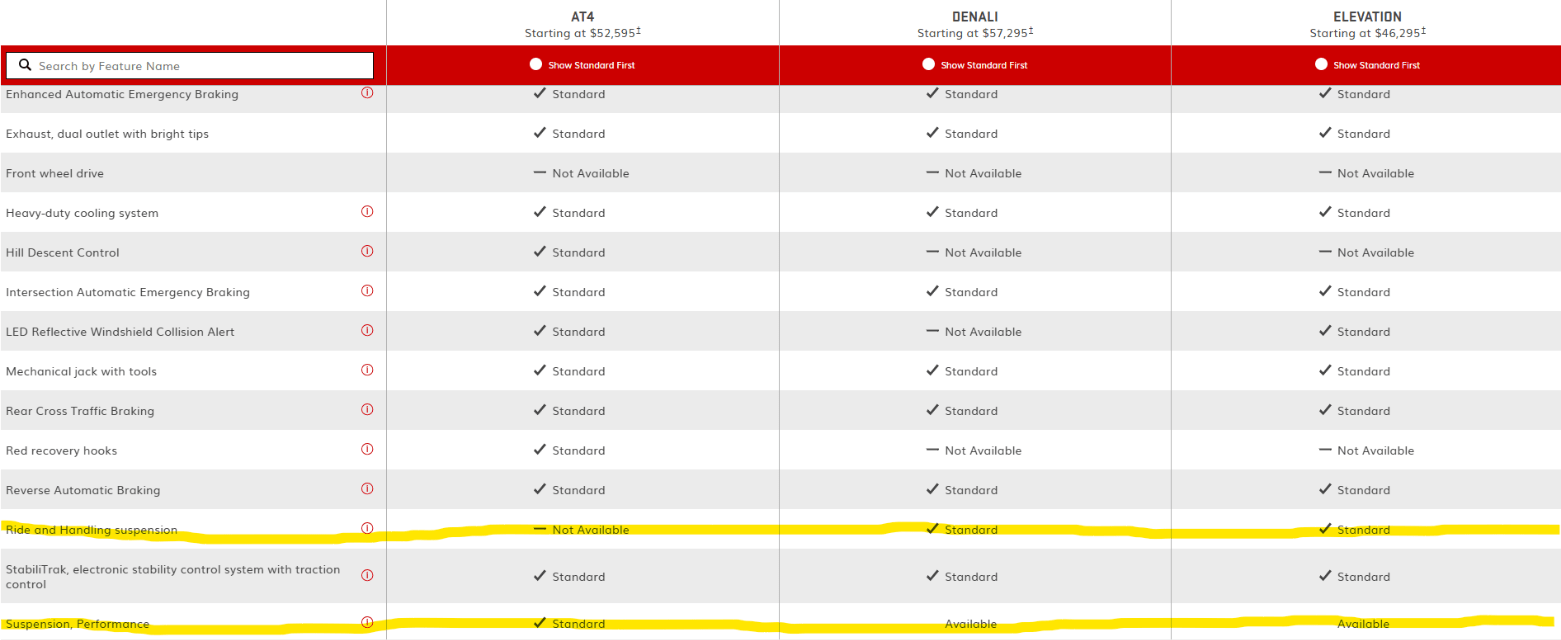Open info icon for Mechanical jack with tools
The image size is (1561, 640).
pyautogui.click(x=367, y=370)
